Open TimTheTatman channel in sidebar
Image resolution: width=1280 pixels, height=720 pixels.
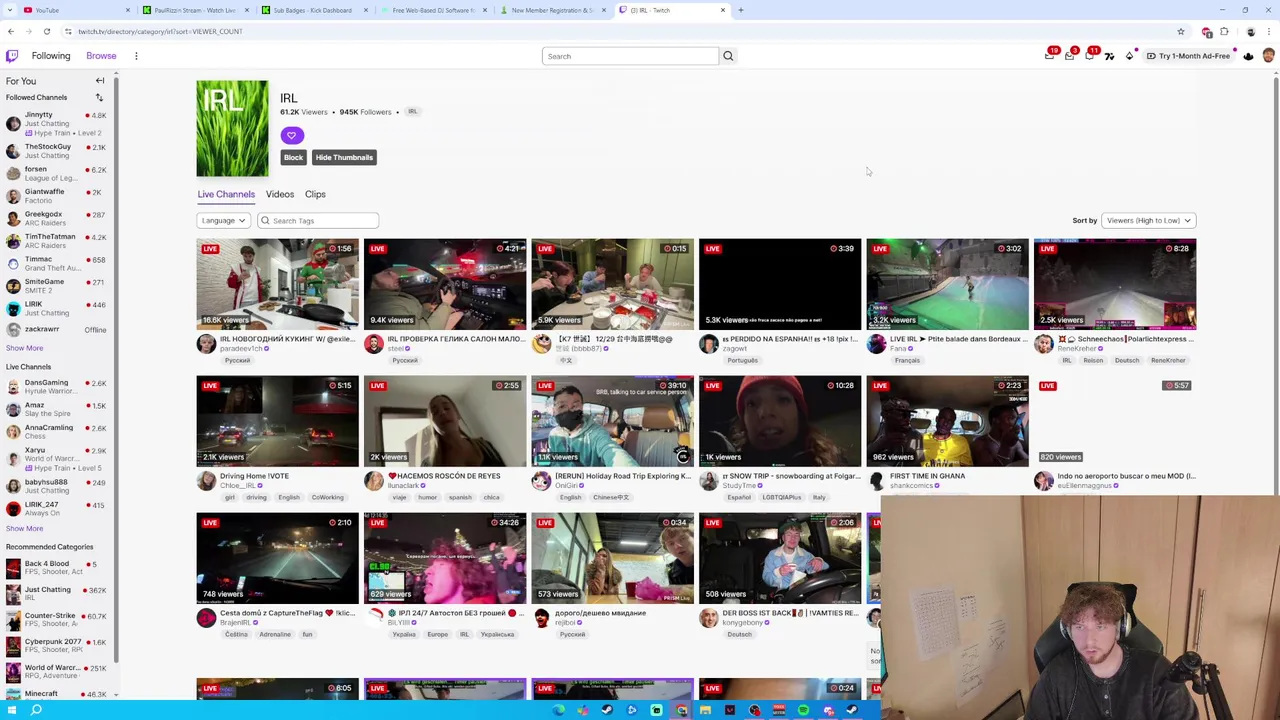[58, 241]
